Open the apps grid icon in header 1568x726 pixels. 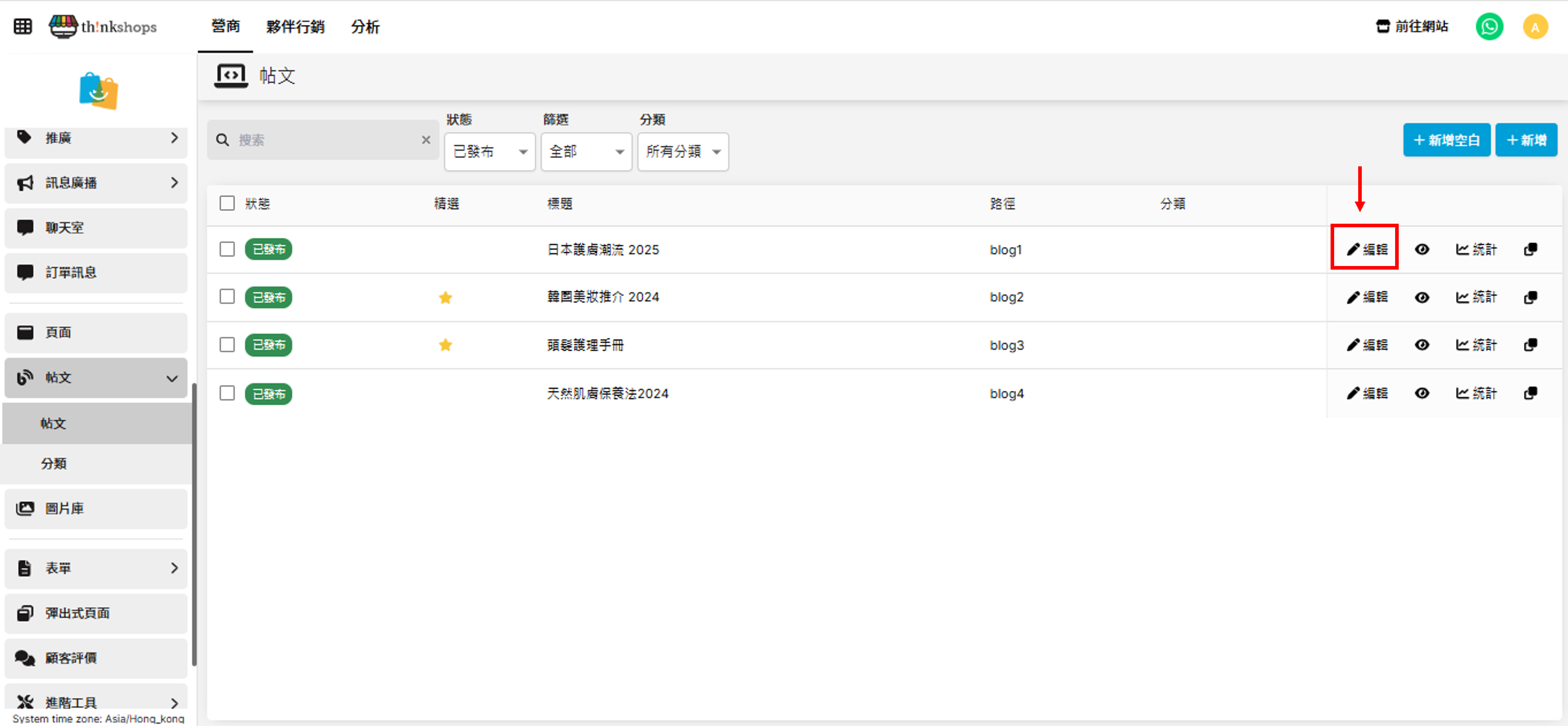(23, 27)
